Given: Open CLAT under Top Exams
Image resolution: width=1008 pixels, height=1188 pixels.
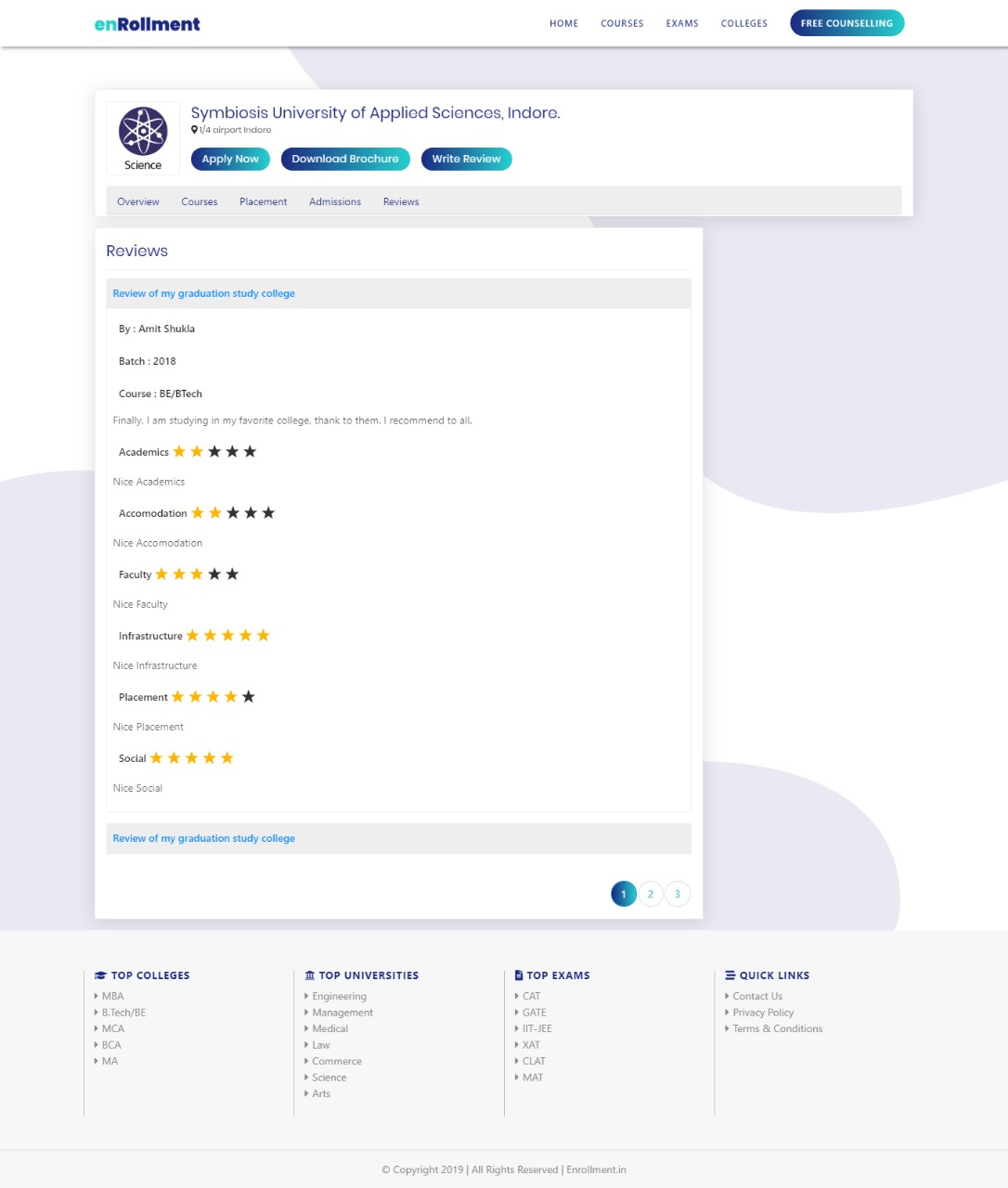Looking at the screenshot, I should click(x=534, y=1061).
